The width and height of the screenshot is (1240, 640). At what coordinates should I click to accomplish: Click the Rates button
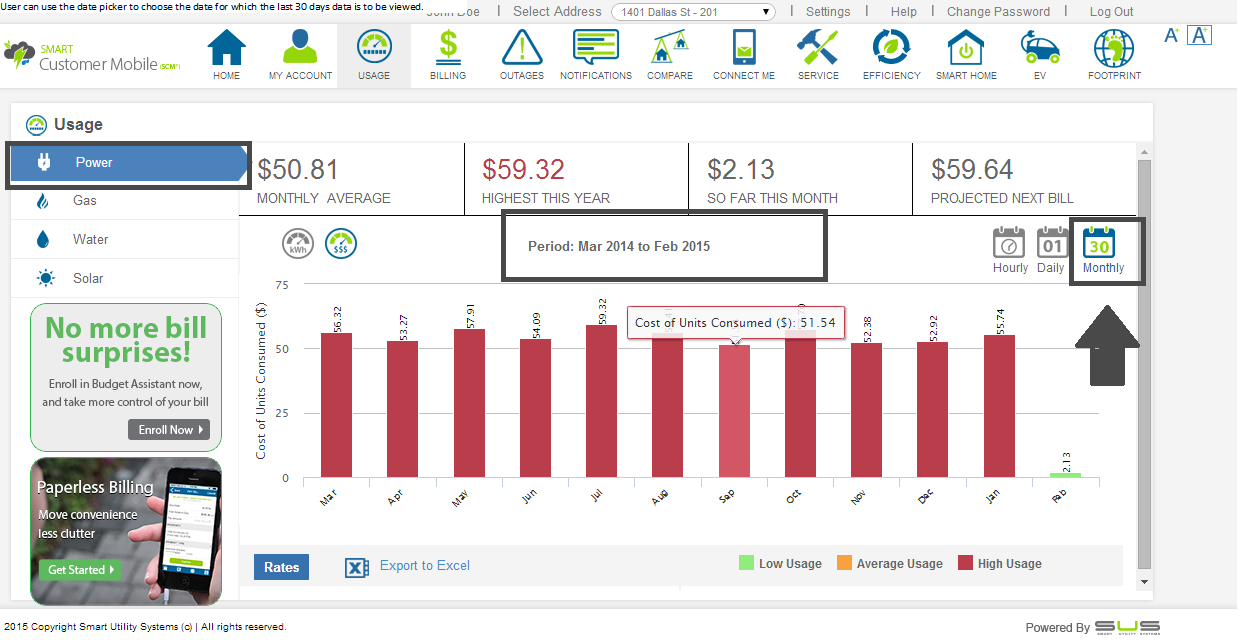coord(282,567)
